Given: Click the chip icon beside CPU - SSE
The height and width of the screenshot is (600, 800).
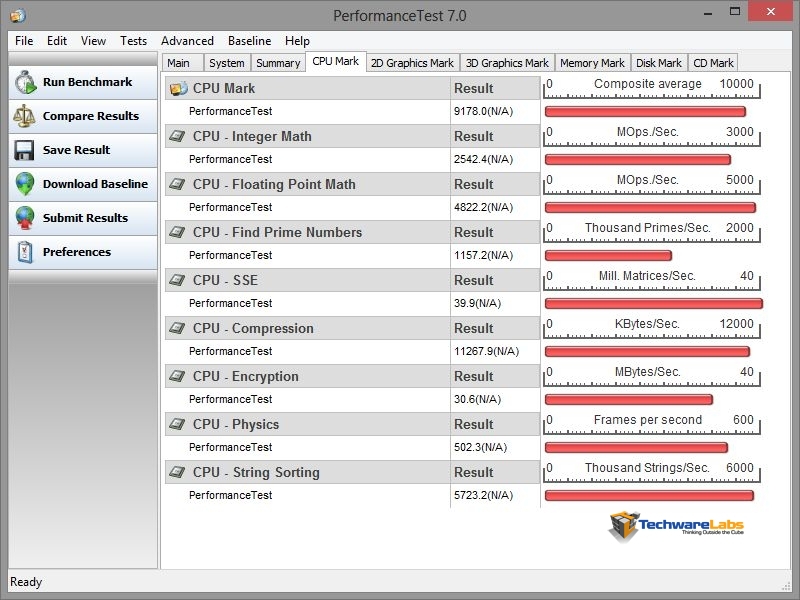Looking at the screenshot, I should 177,280.
